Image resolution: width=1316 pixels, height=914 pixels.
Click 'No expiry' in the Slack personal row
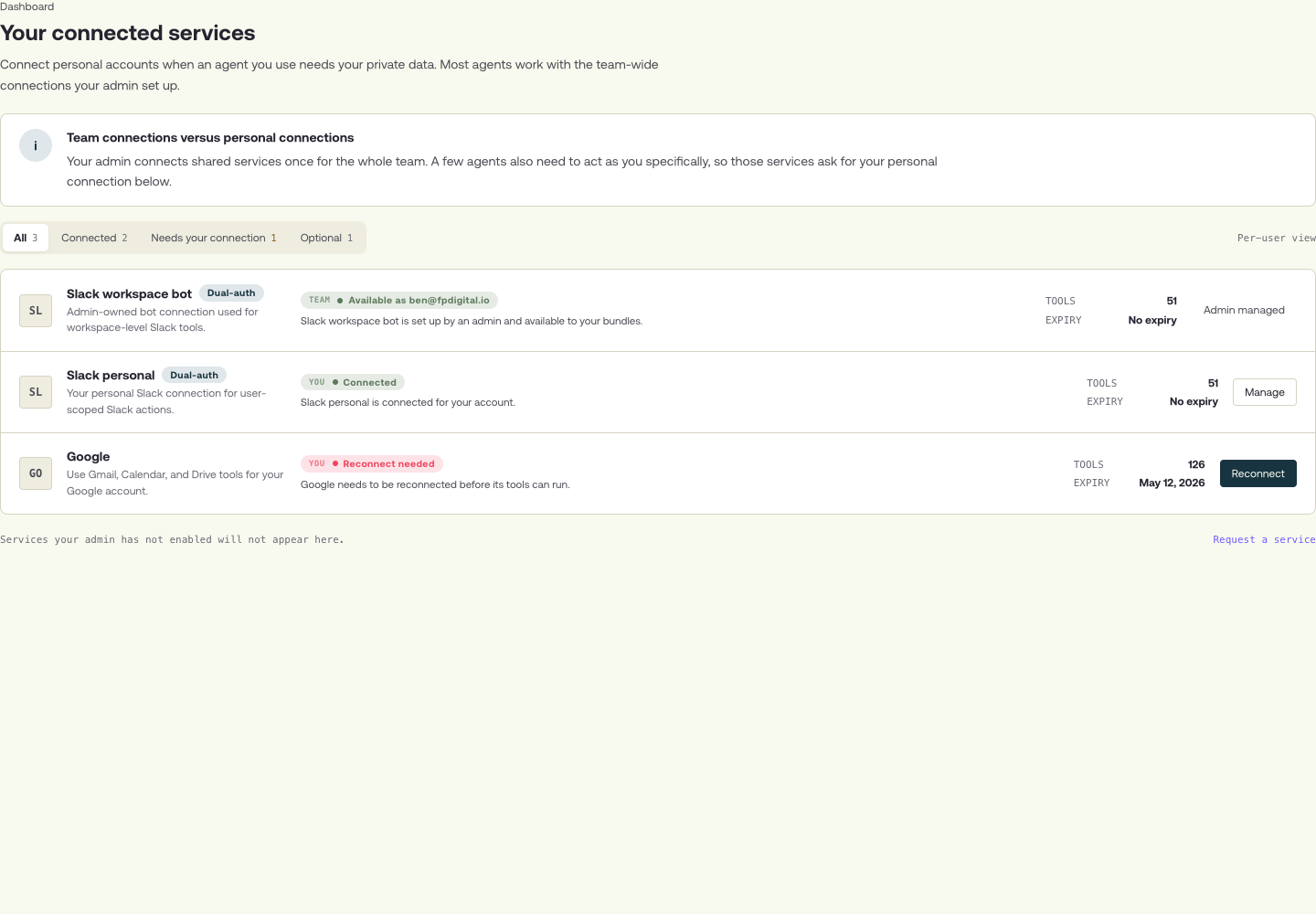[x=1194, y=401]
